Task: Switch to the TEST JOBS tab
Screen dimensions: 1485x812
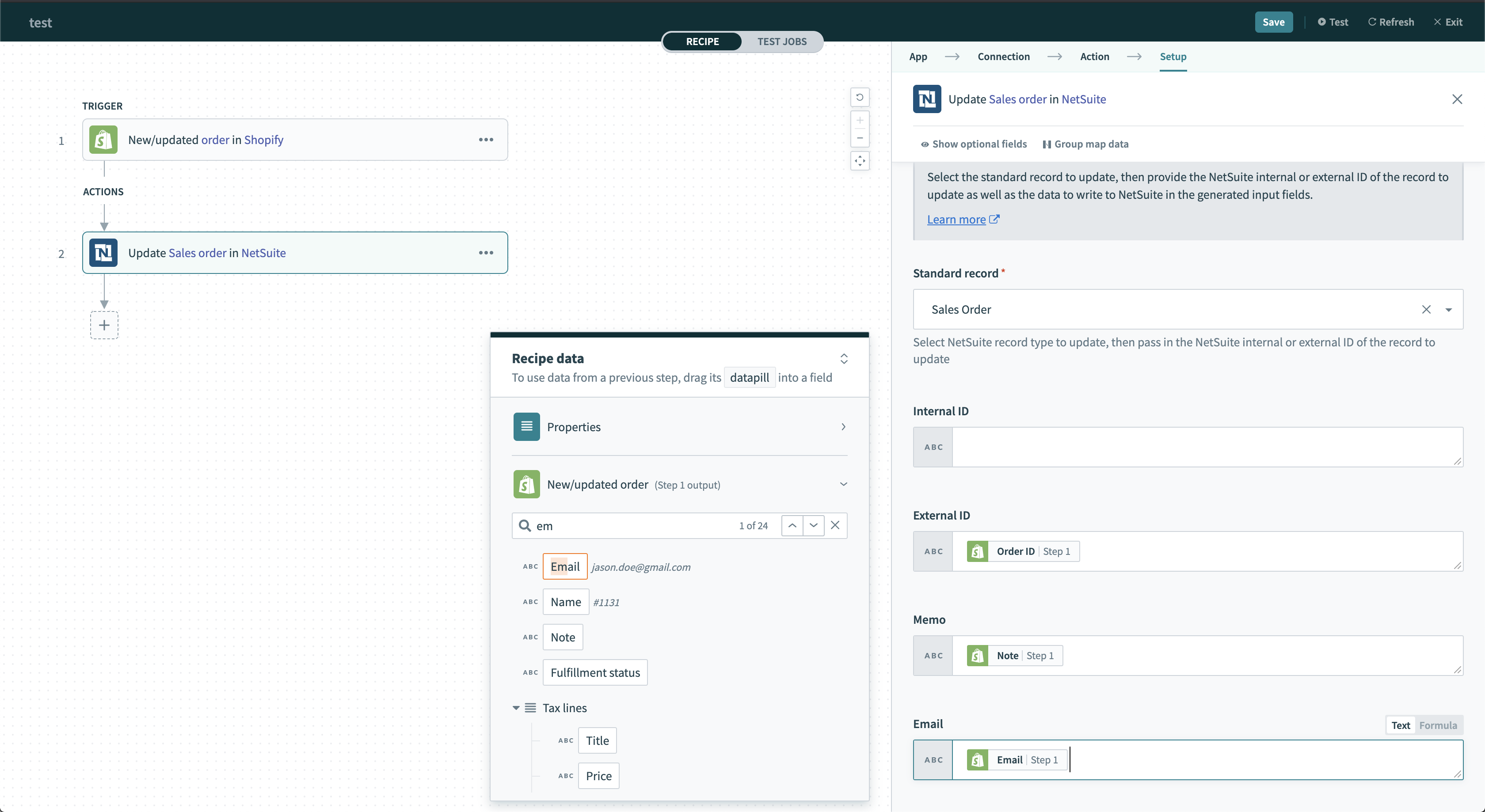Action: 782,42
